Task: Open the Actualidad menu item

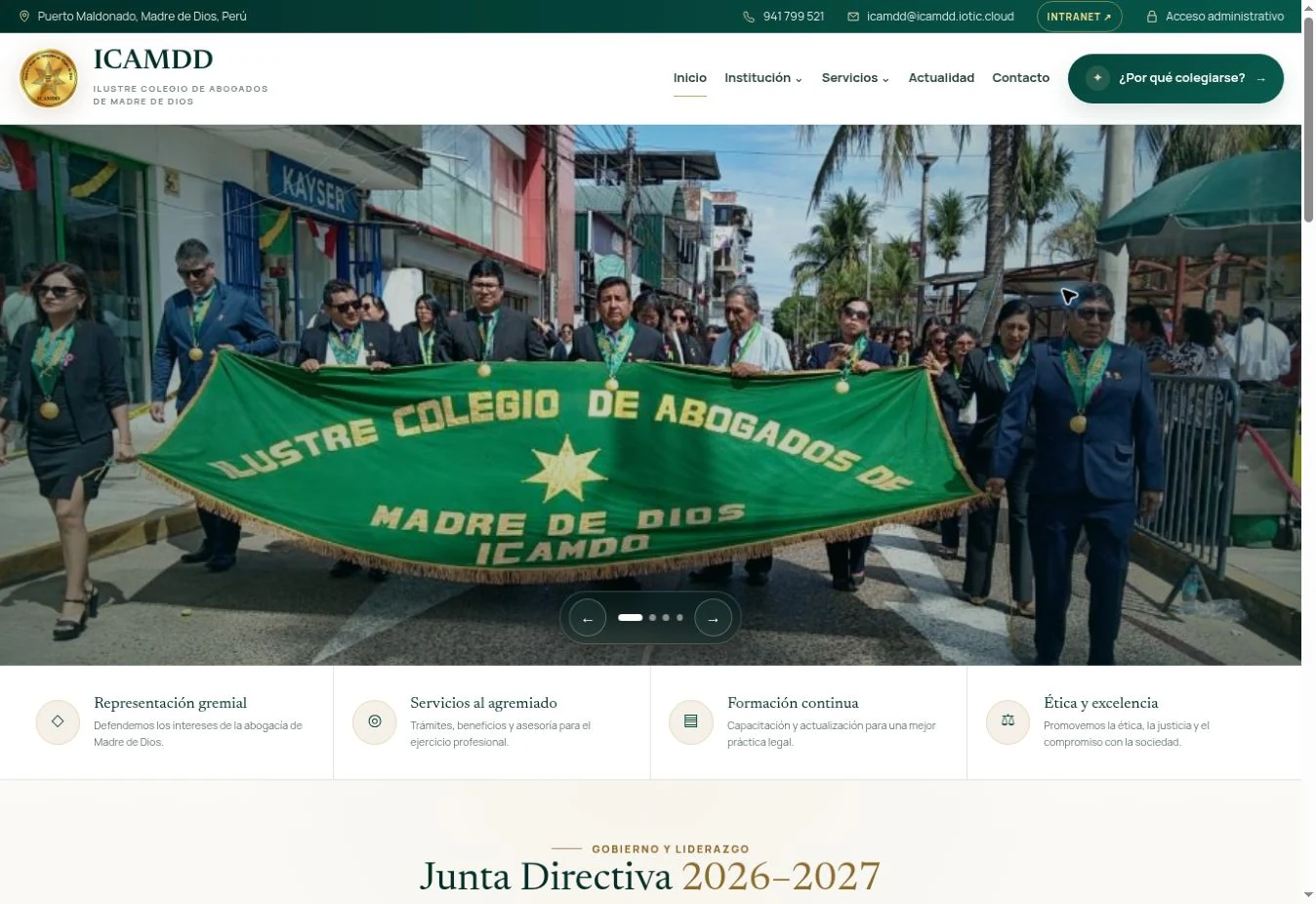Action: pos(941,78)
